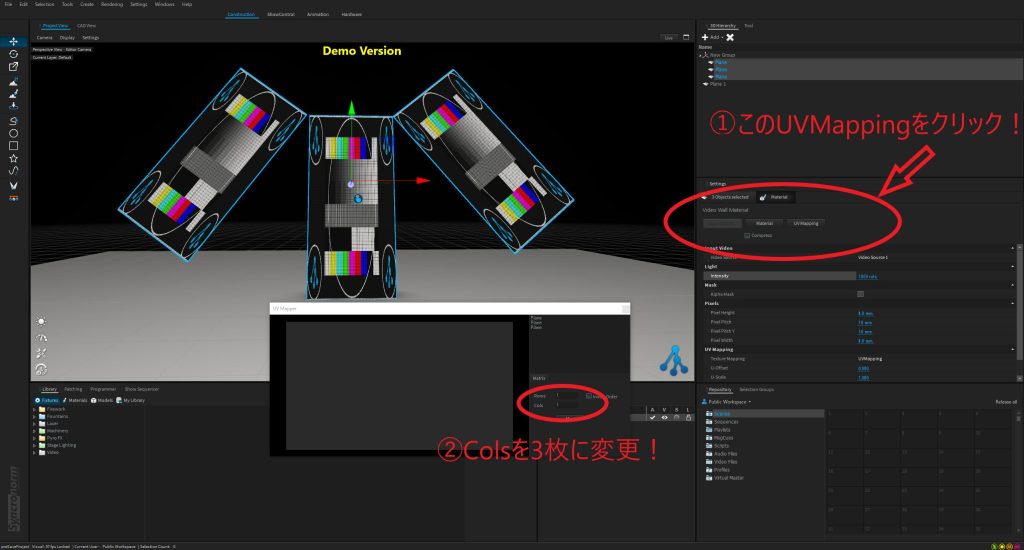This screenshot has width=1024, height=550.
Task: Click the UVMapping button
Action: (805, 223)
